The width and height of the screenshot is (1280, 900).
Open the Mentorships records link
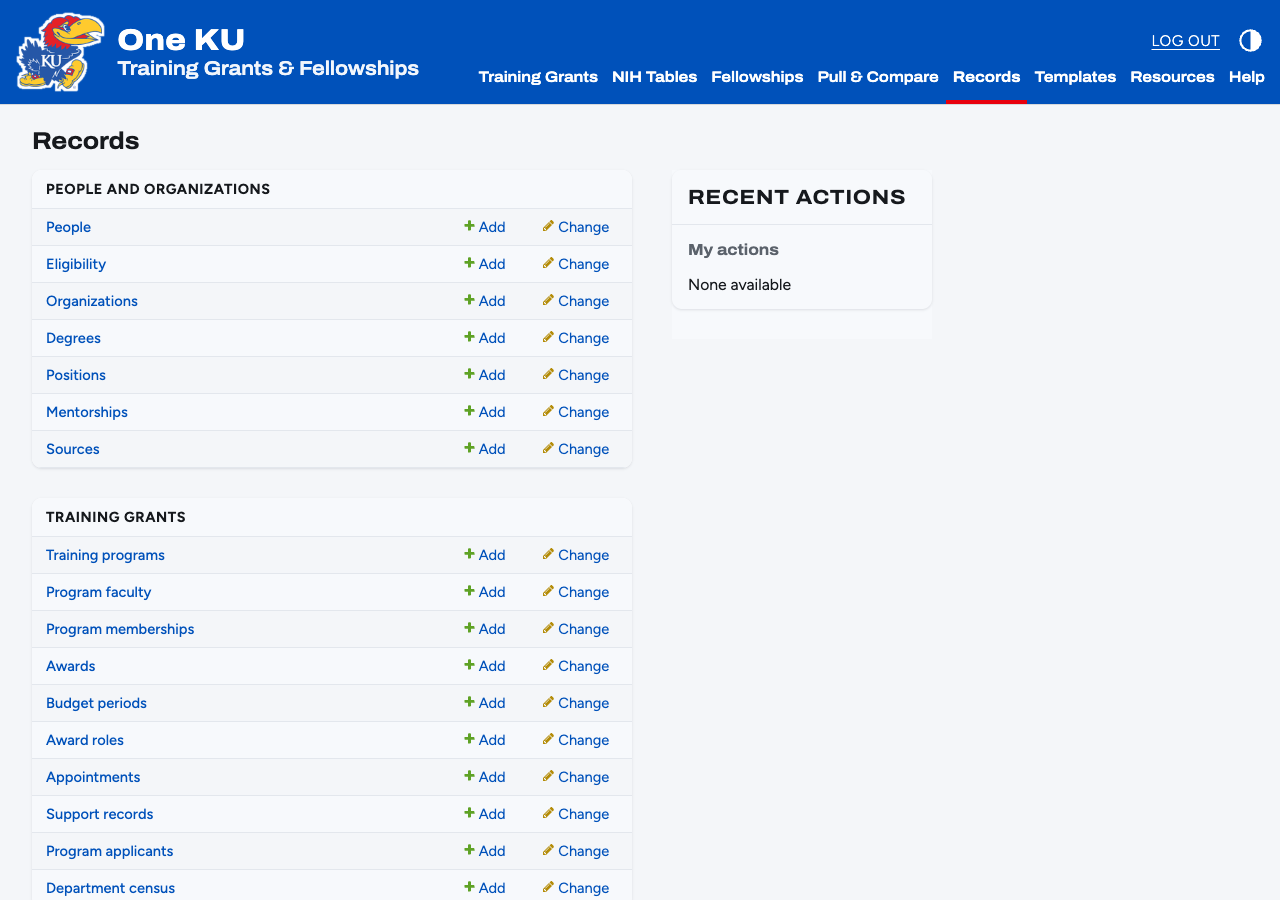tap(87, 412)
